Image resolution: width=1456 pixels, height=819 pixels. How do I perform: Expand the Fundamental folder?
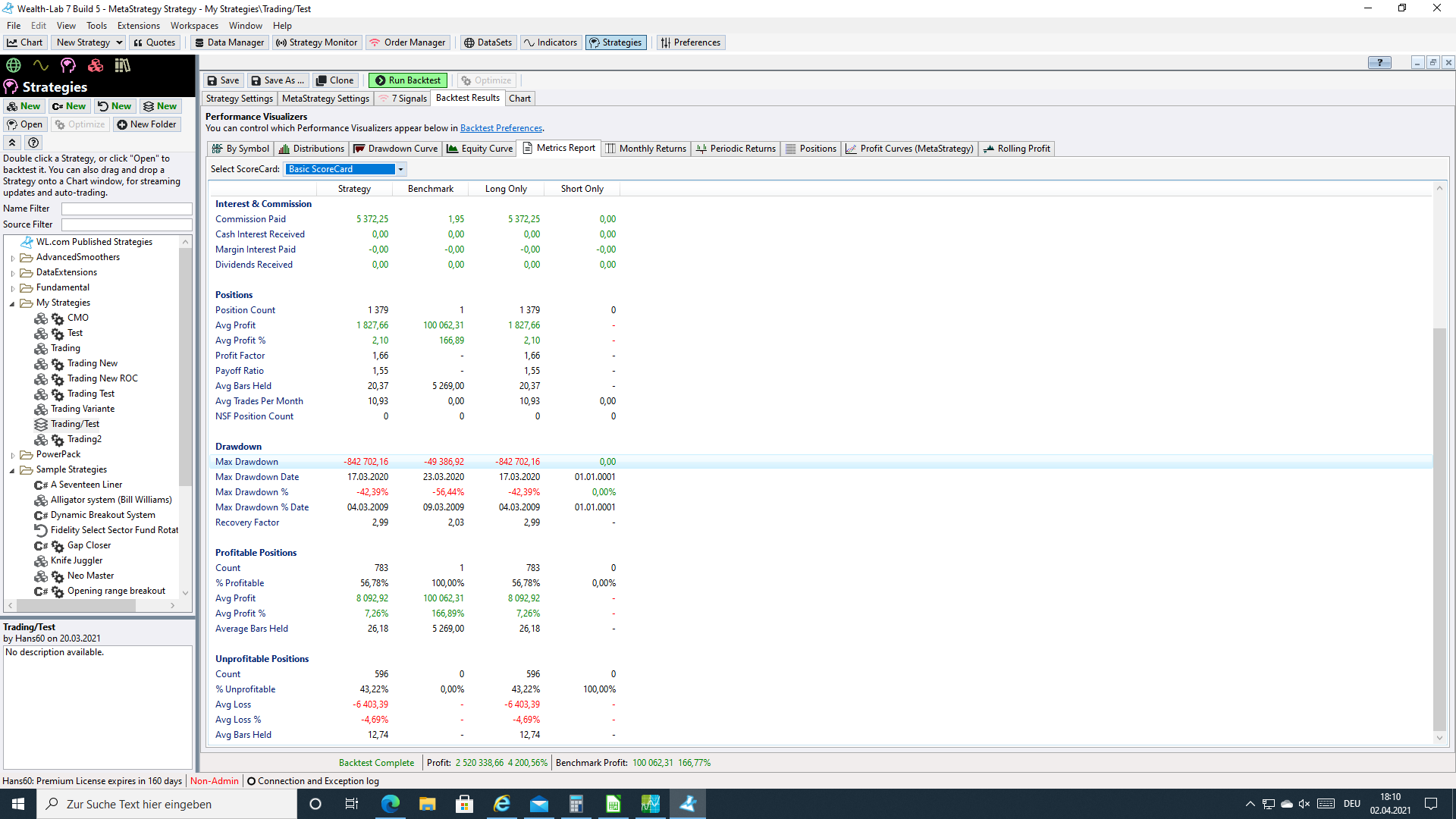pos(13,288)
